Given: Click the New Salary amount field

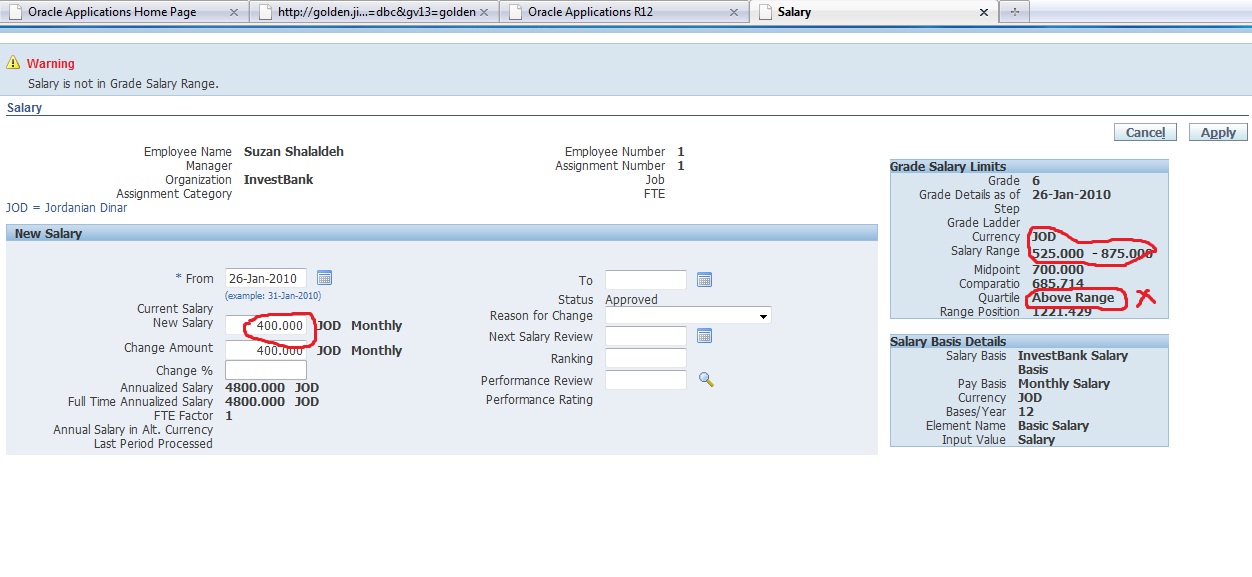Looking at the screenshot, I should [266, 326].
